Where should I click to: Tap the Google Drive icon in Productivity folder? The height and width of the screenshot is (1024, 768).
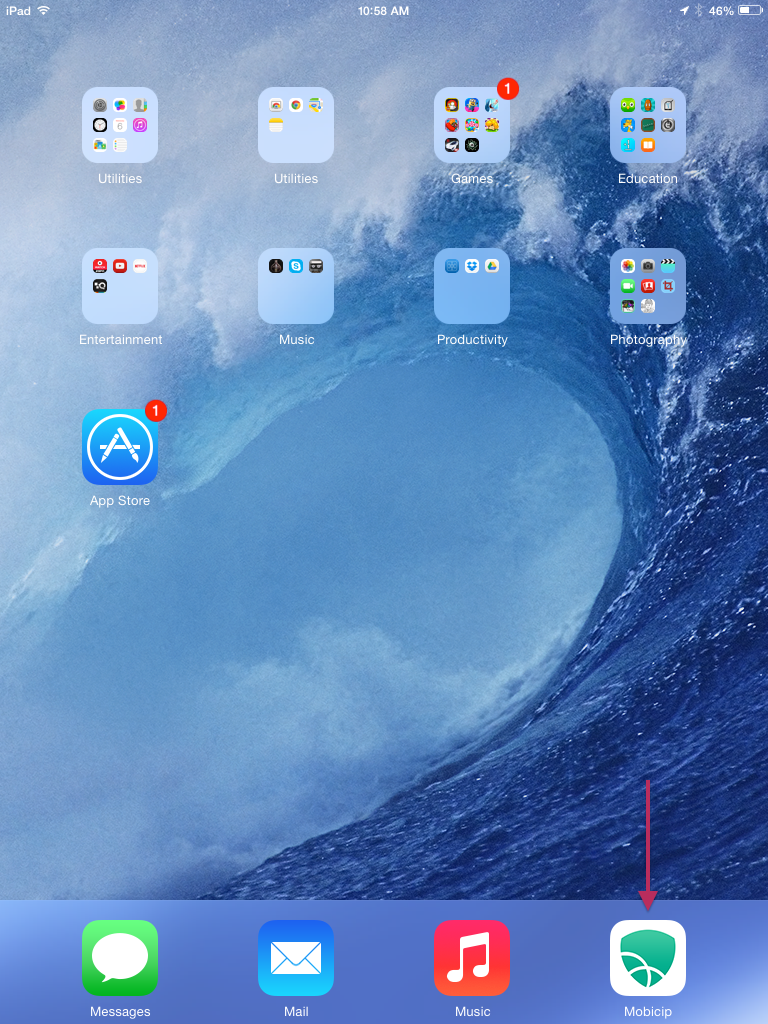coord(492,266)
